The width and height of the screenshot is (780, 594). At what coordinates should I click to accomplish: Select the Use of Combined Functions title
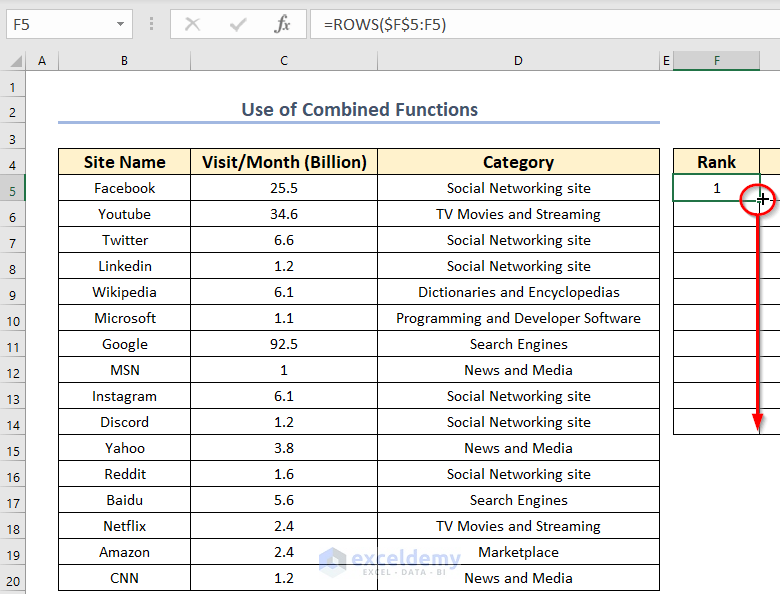[x=359, y=110]
